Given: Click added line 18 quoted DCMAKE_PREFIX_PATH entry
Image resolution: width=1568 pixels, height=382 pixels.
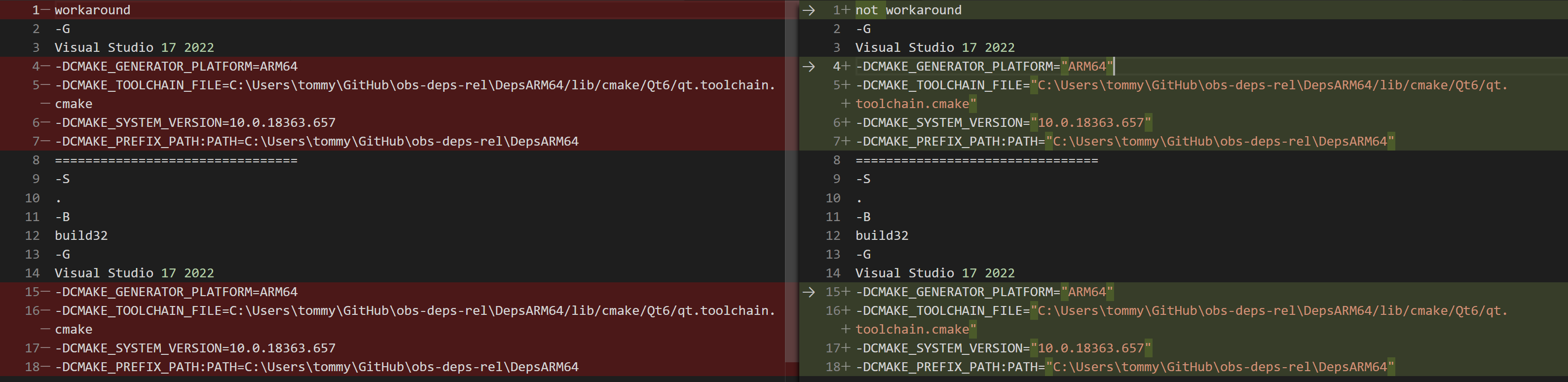Looking at the screenshot, I should click(1125, 367).
